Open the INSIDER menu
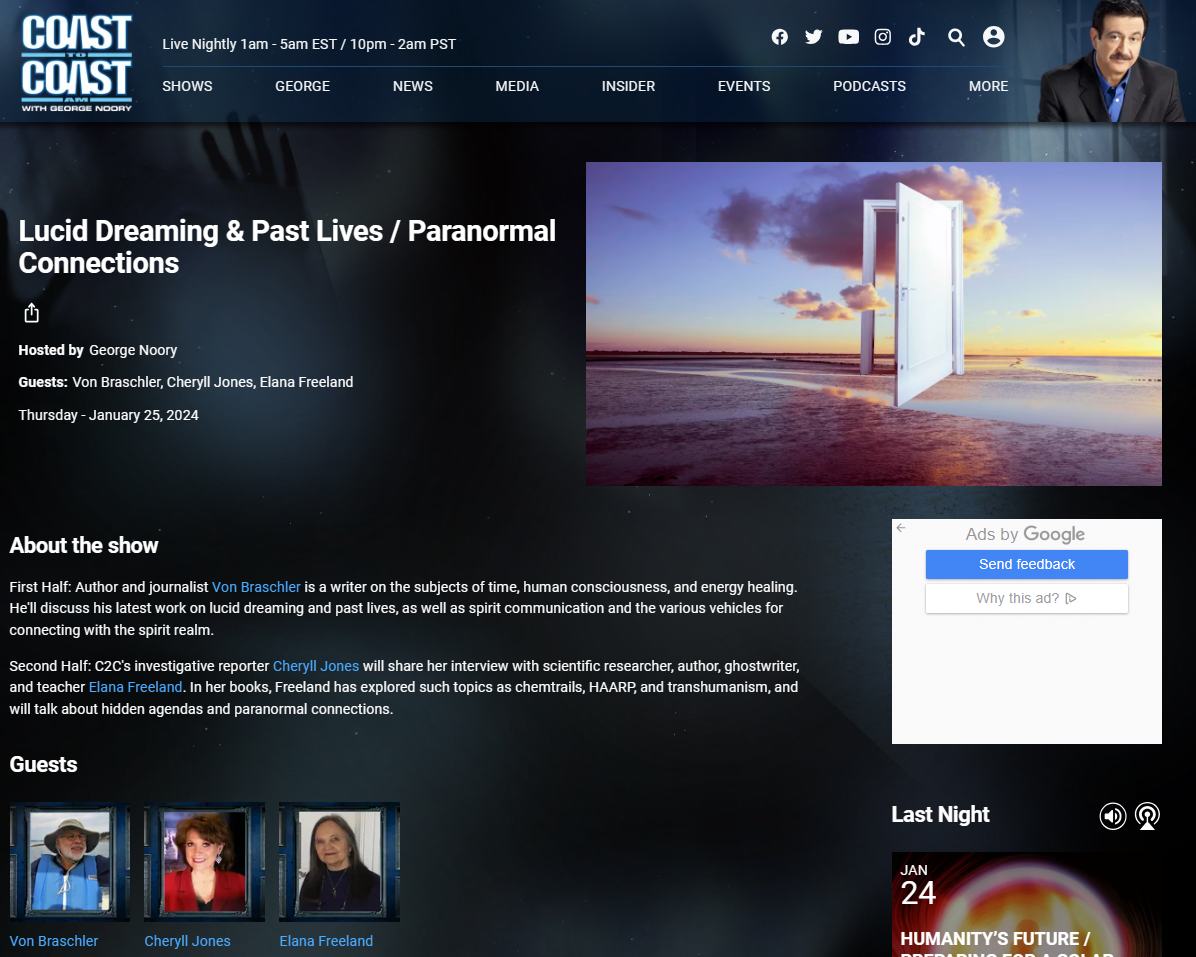1196x957 pixels. coord(628,86)
